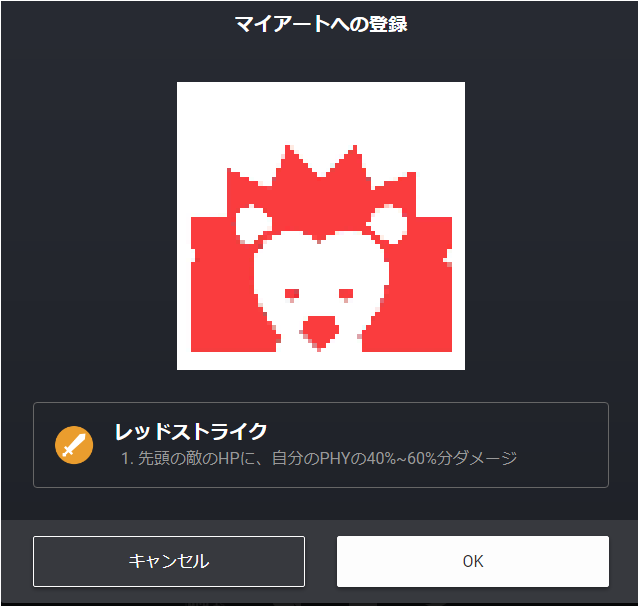Click the lion's left white round ear

point(253,224)
